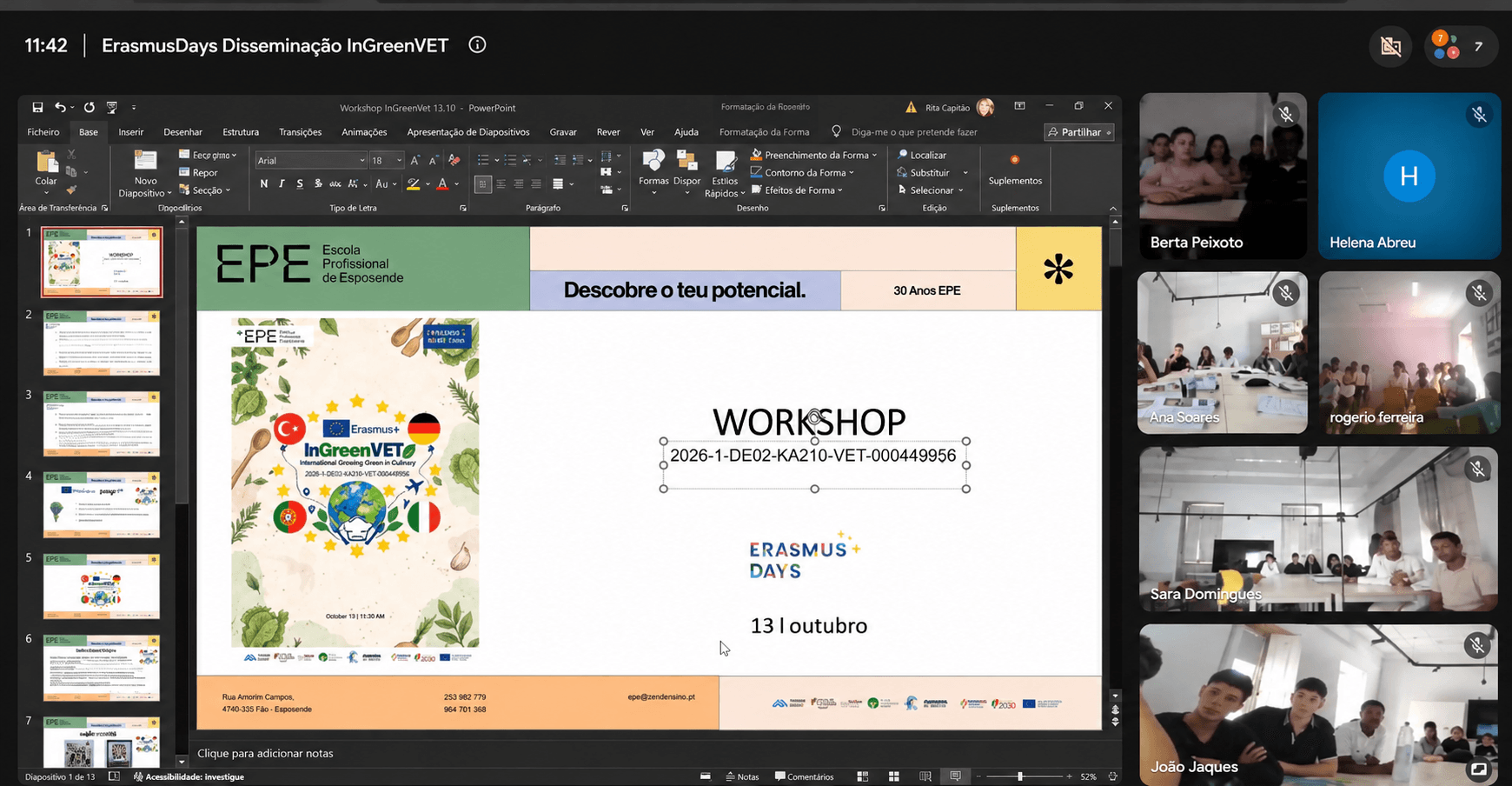Image resolution: width=1512 pixels, height=786 pixels.
Task: Click the Undo arrow icon
Action: click(60, 108)
